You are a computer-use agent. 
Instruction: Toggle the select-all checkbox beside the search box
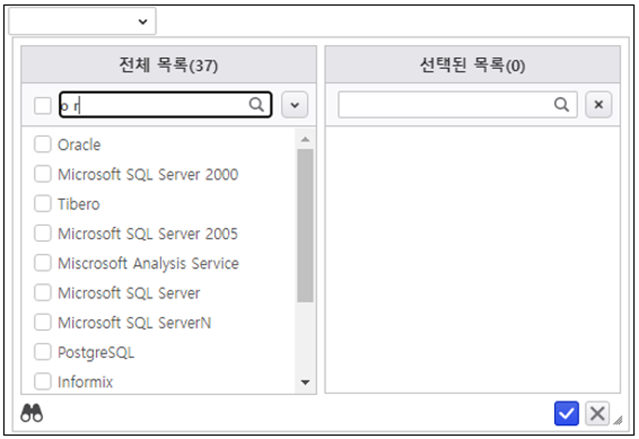coord(43,106)
